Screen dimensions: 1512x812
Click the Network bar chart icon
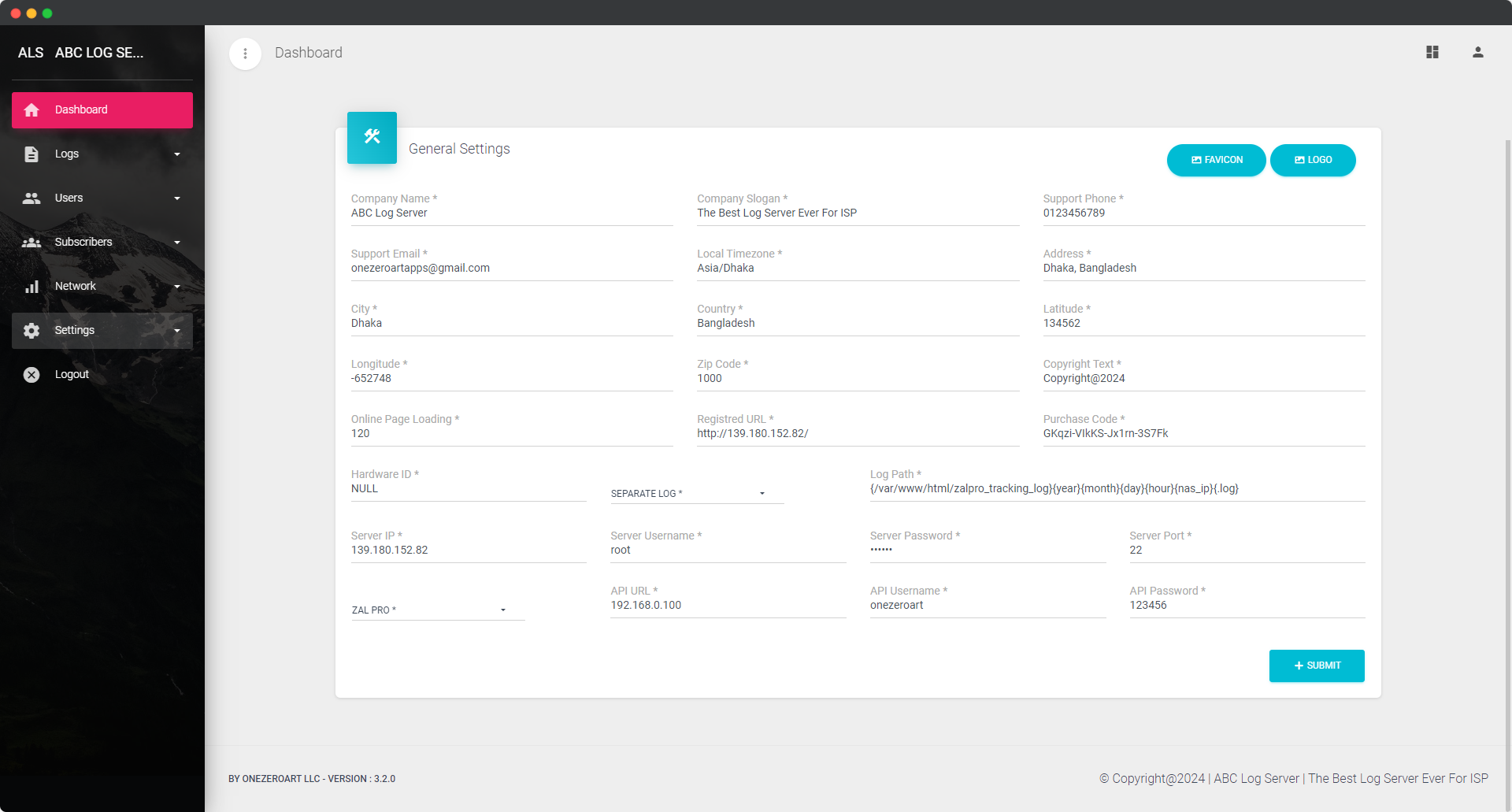pyautogui.click(x=31, y=287)
